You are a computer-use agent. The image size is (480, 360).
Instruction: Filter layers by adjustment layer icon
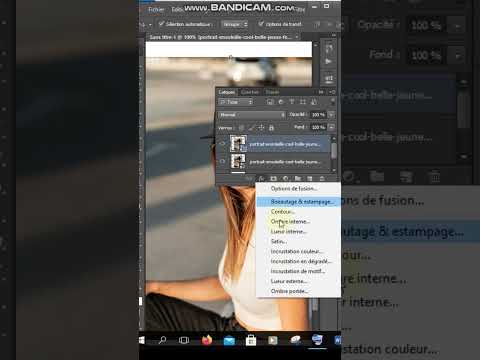[x=281, y=102]
